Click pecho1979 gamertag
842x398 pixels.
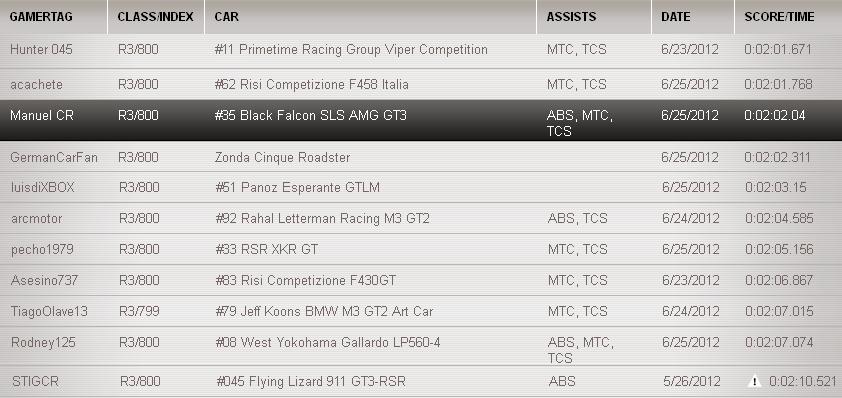click(x=42, y=250)
